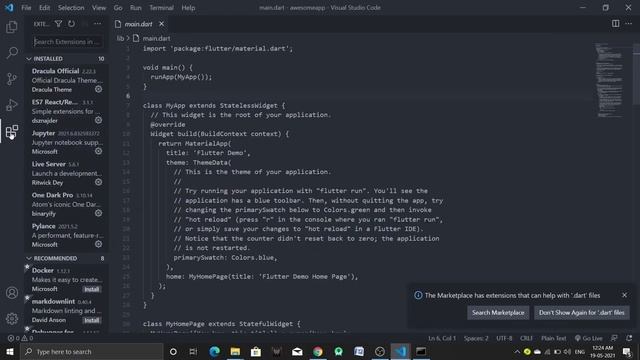This screenshot has height=360, width=640.
Task: Manage the Dracula Official extension gear
Action: (98, 89)
